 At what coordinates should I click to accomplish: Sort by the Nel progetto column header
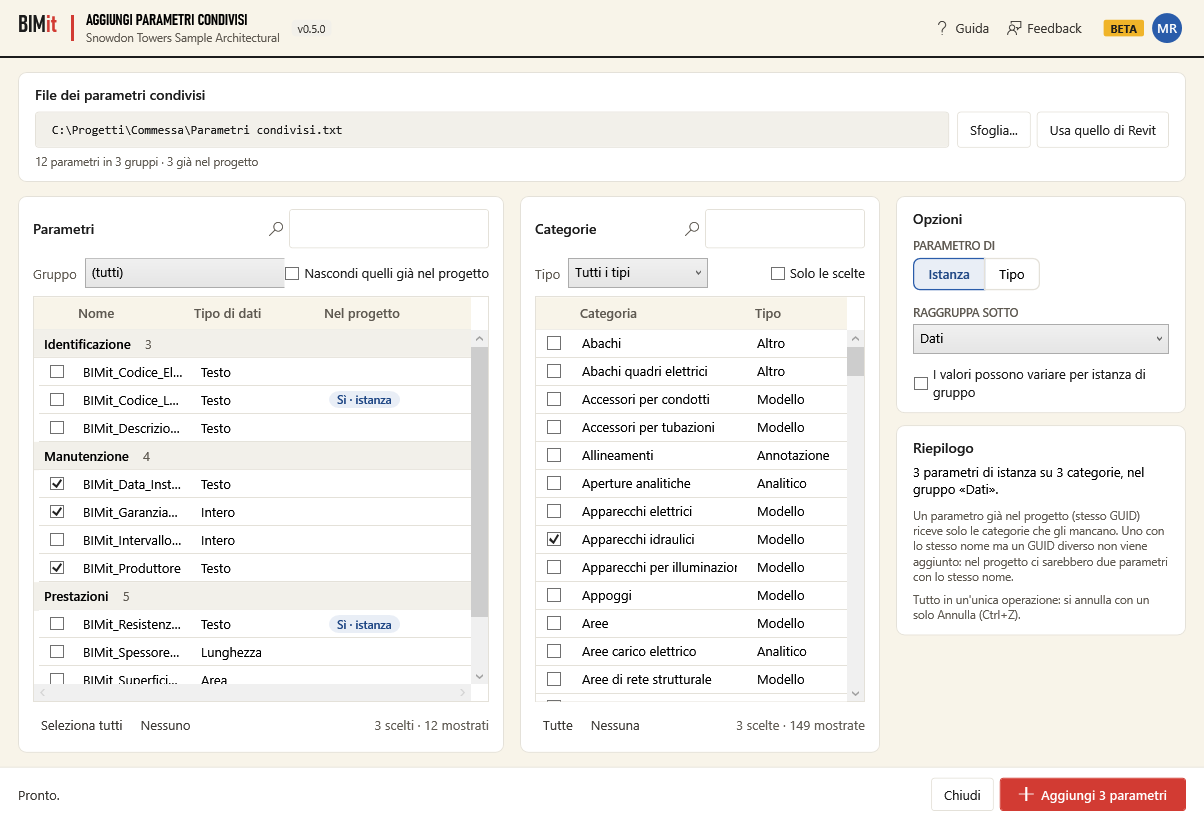click(x=362, y=313)
